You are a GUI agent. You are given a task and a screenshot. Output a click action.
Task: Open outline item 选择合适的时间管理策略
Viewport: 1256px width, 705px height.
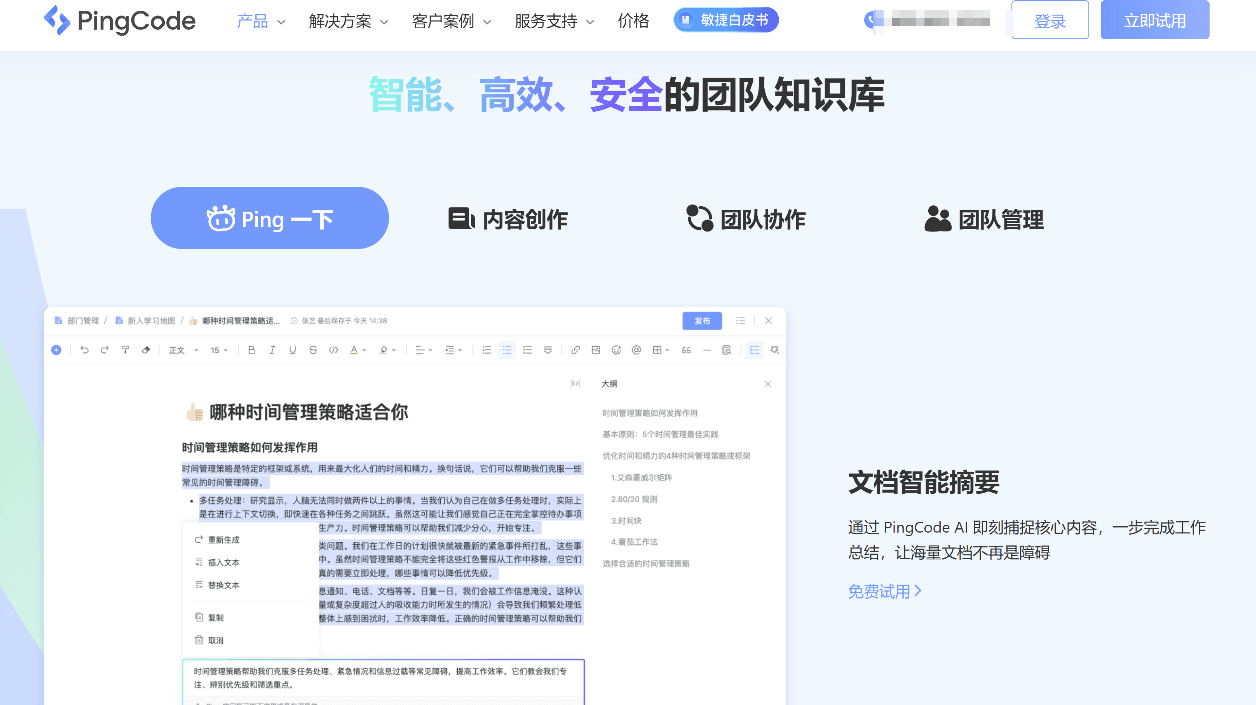pyautogui.click(x=646, y=563)
